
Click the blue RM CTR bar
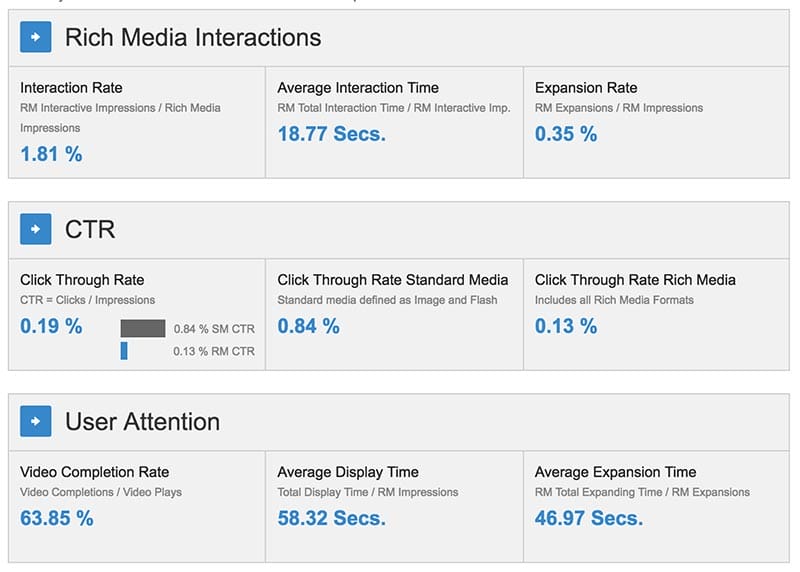(x=124, y=351)
